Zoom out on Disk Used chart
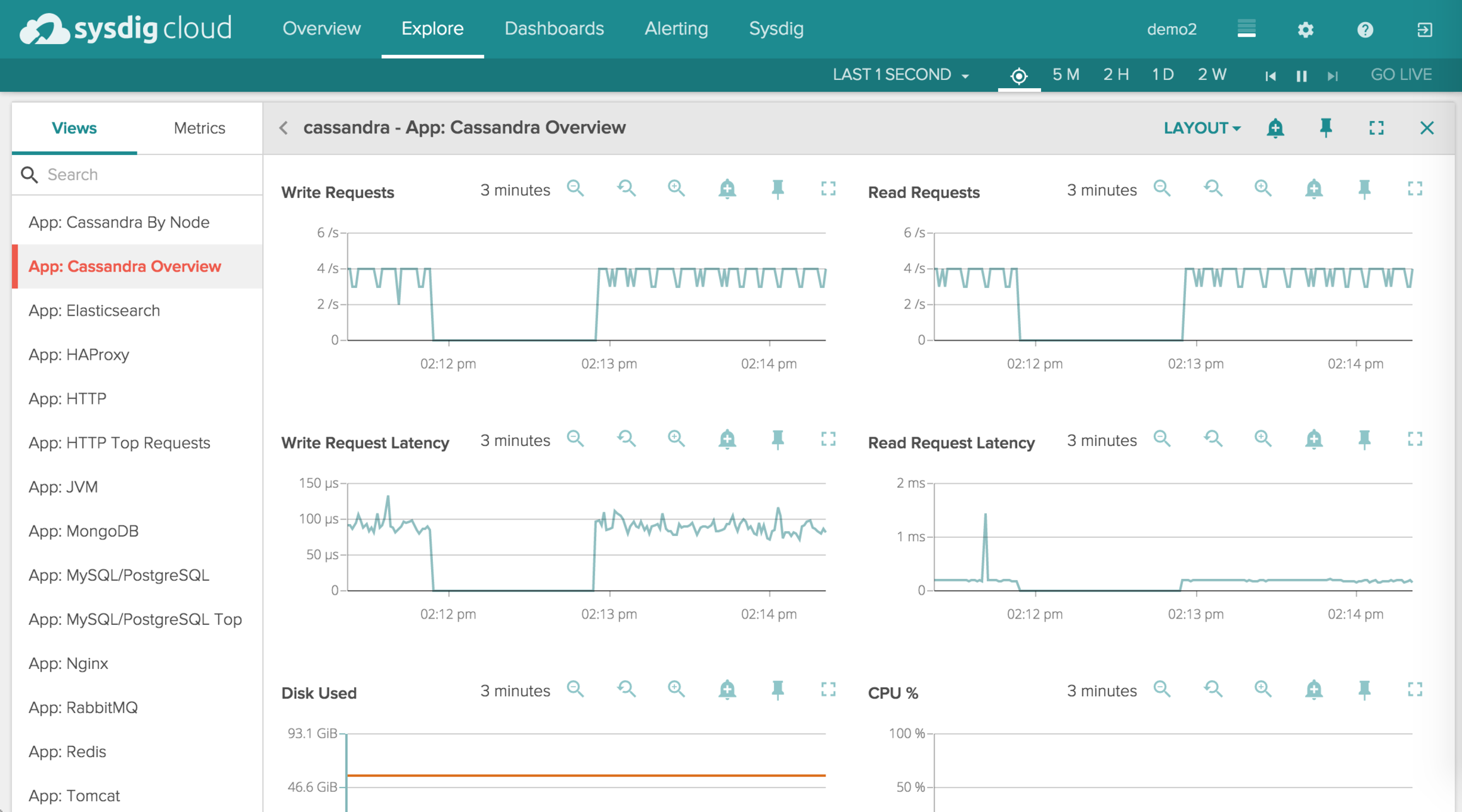Image resolution: width=1462 pixels, height=812 pixels. [x=575, y=689]
